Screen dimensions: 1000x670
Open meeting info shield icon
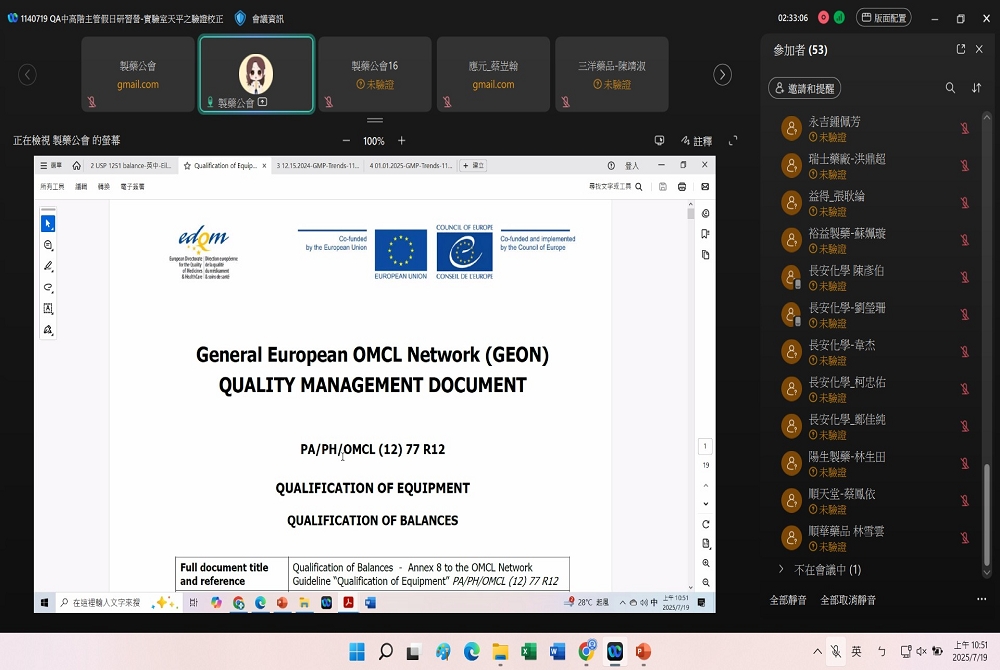click(x=240, y=18)
